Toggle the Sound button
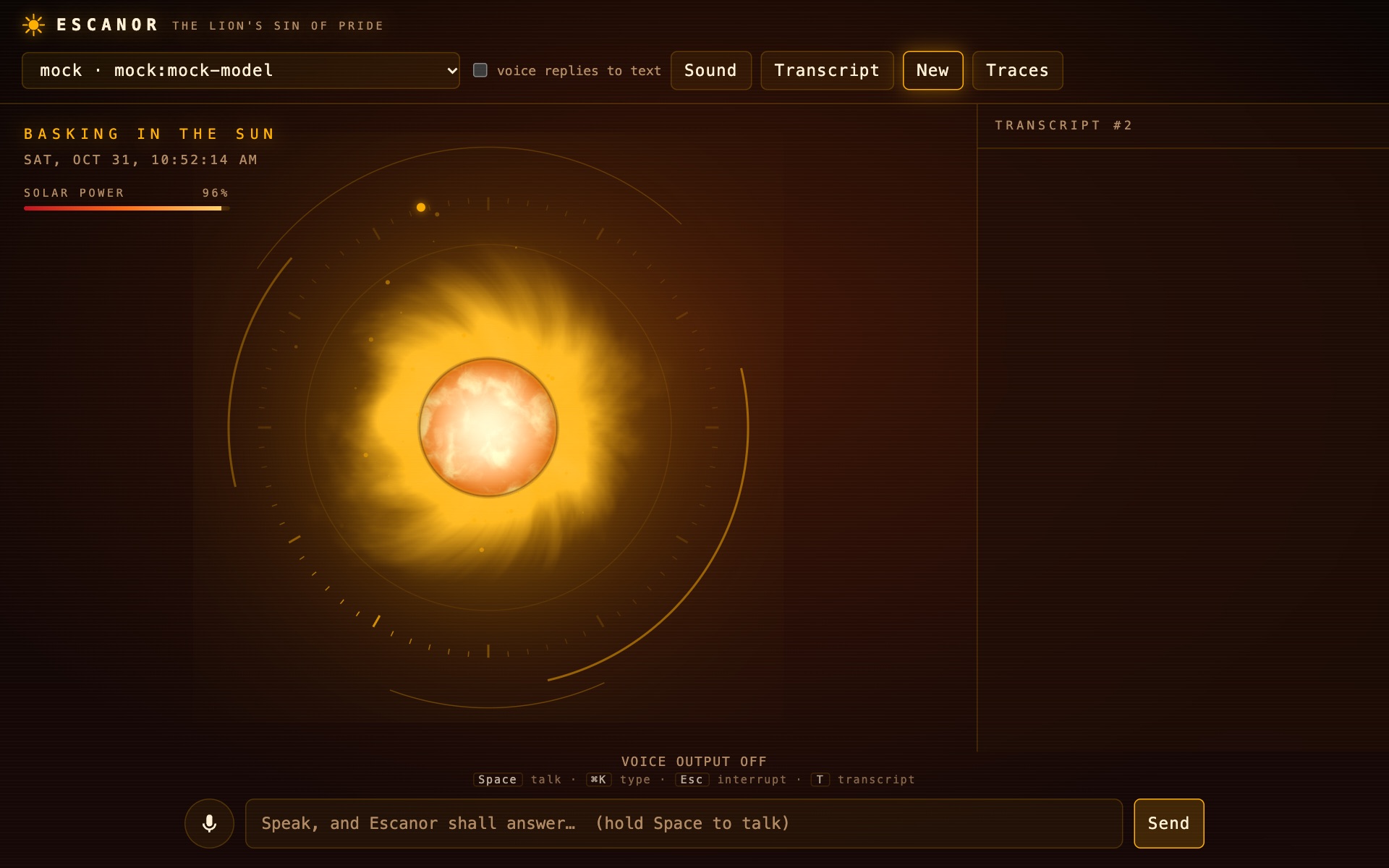Image resolution: width=1389 pixels, height=868 pixels. tap(710, 70)
